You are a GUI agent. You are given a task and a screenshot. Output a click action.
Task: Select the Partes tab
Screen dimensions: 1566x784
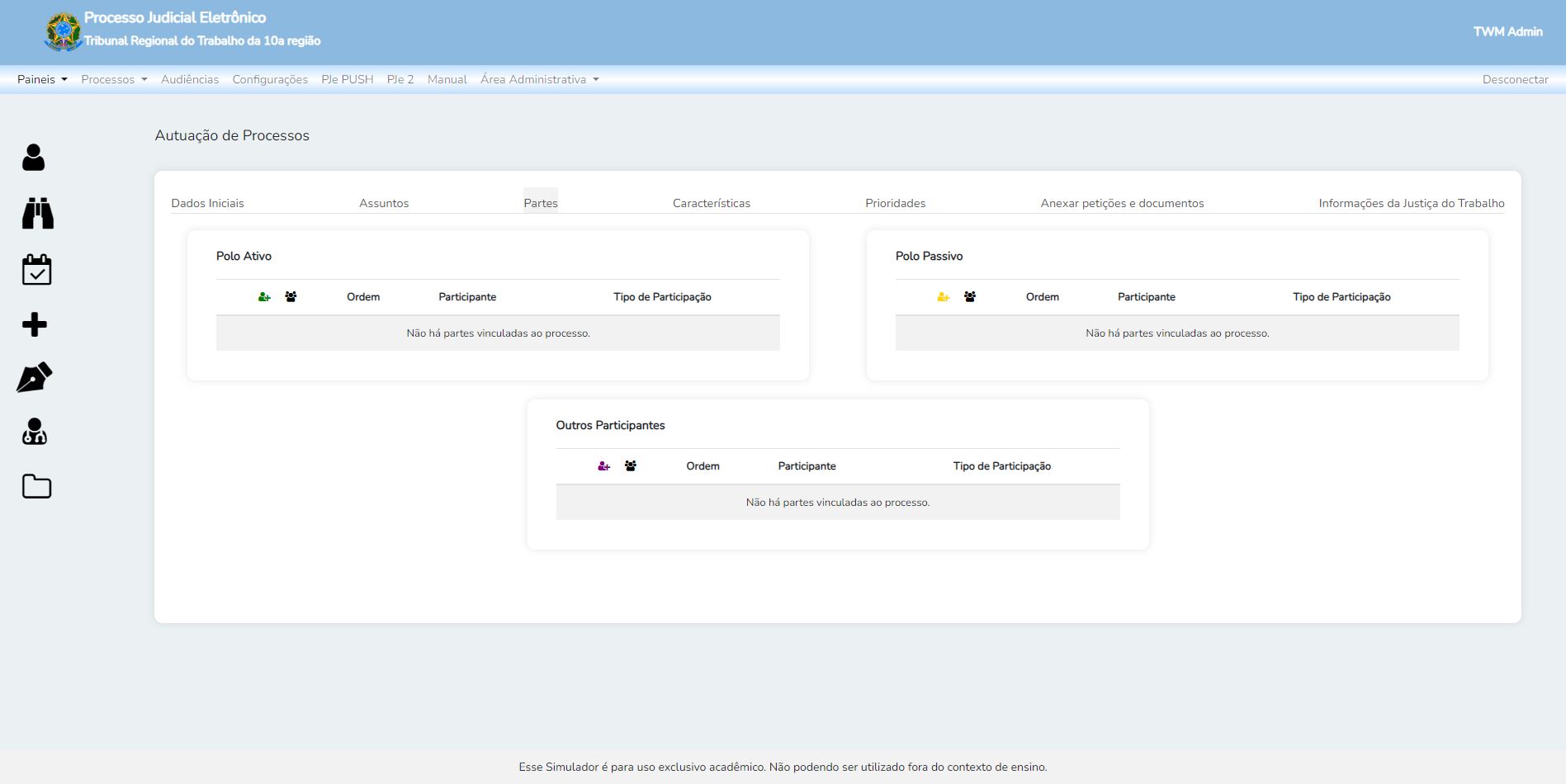[x=541, y=203]
